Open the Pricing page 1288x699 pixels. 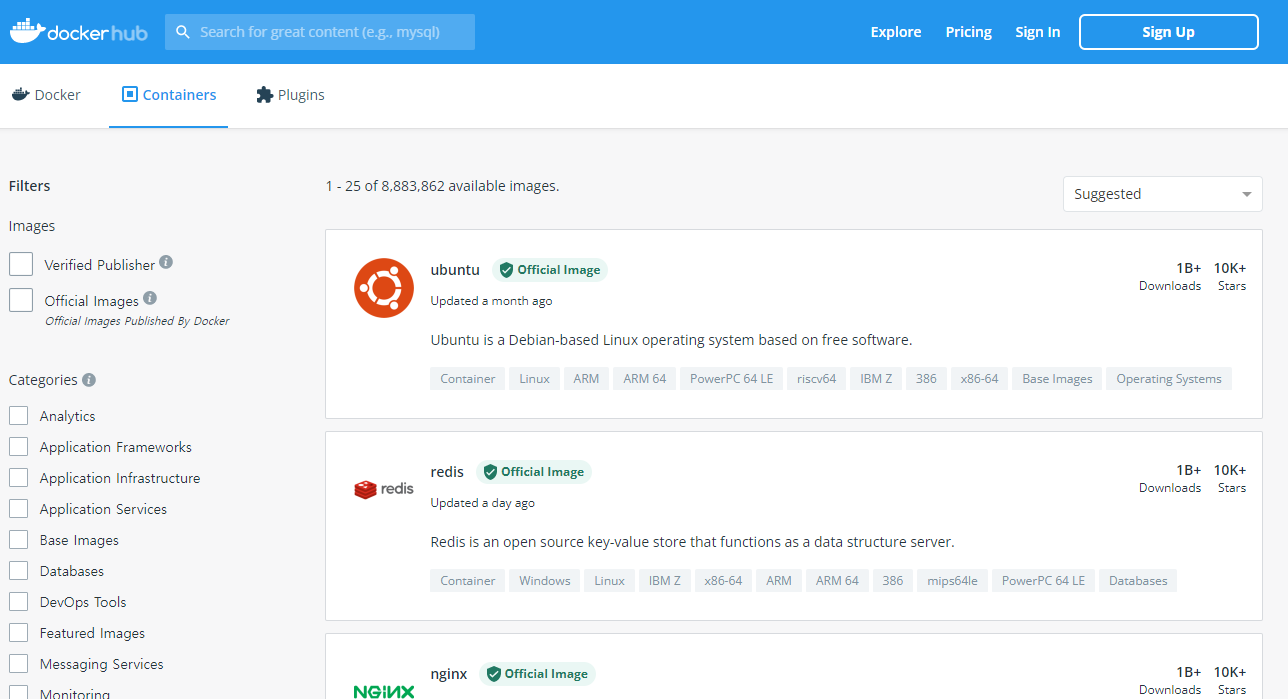click(969, 32)
